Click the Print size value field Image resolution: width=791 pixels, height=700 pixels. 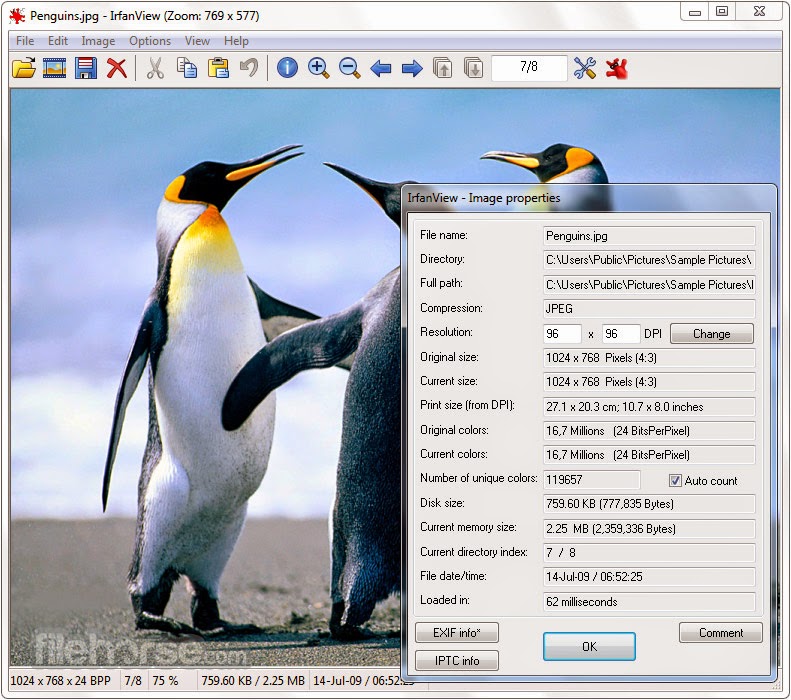[649, 407]
